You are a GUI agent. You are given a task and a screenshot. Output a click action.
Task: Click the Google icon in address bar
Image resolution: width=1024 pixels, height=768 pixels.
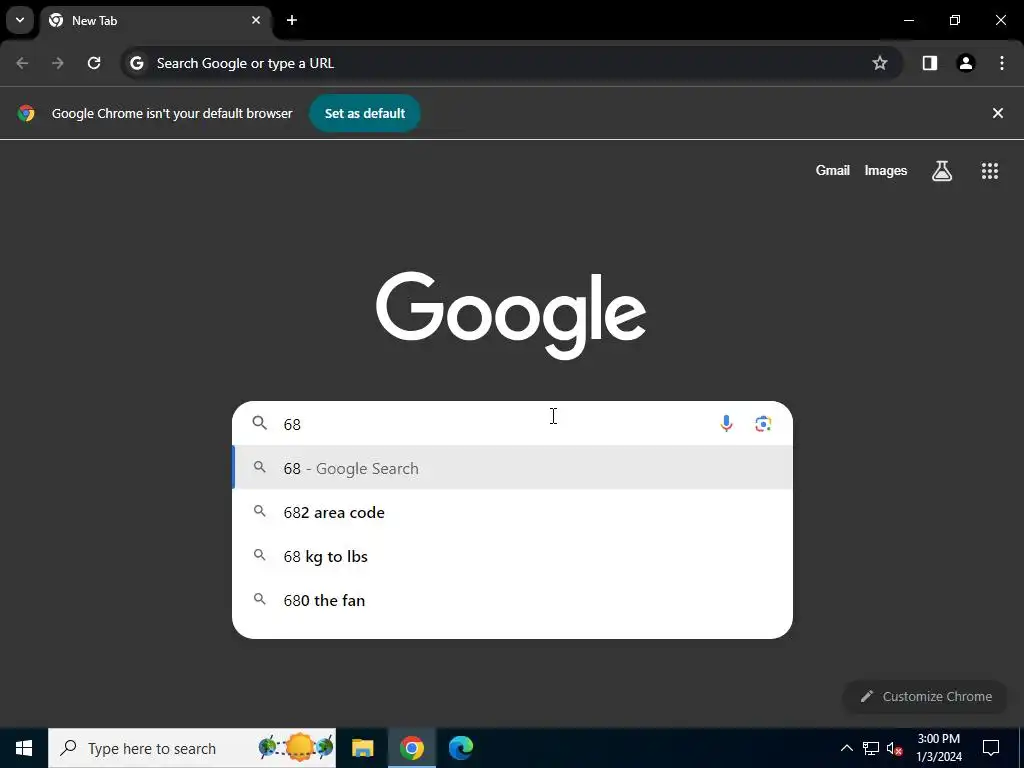(x=136, y=63)
